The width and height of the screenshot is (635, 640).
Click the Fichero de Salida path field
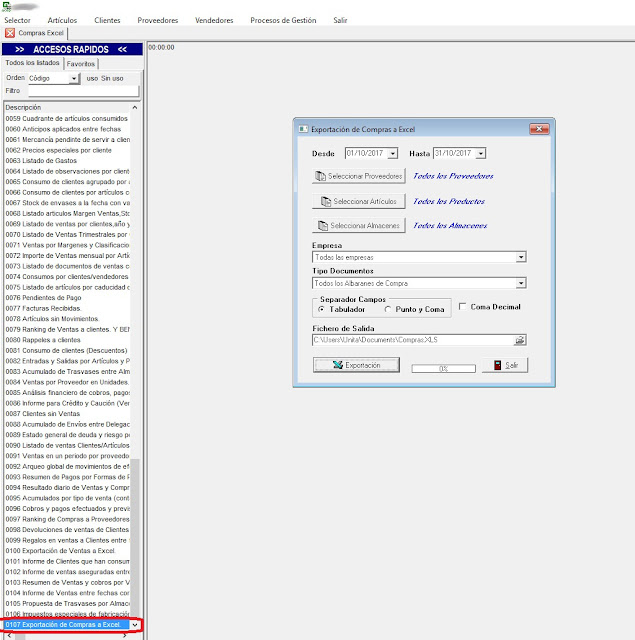click(x=413, y=340)
